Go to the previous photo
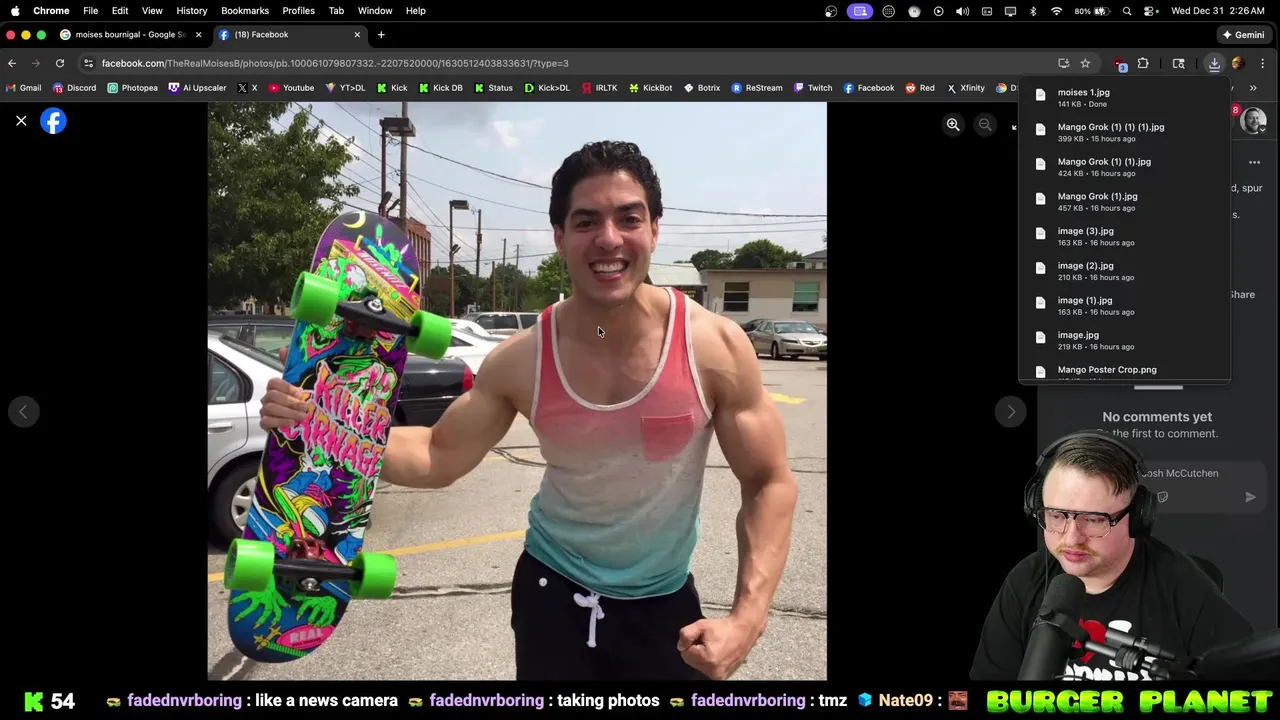Screen dimensions: 1280x720 (x=24, y=412)
